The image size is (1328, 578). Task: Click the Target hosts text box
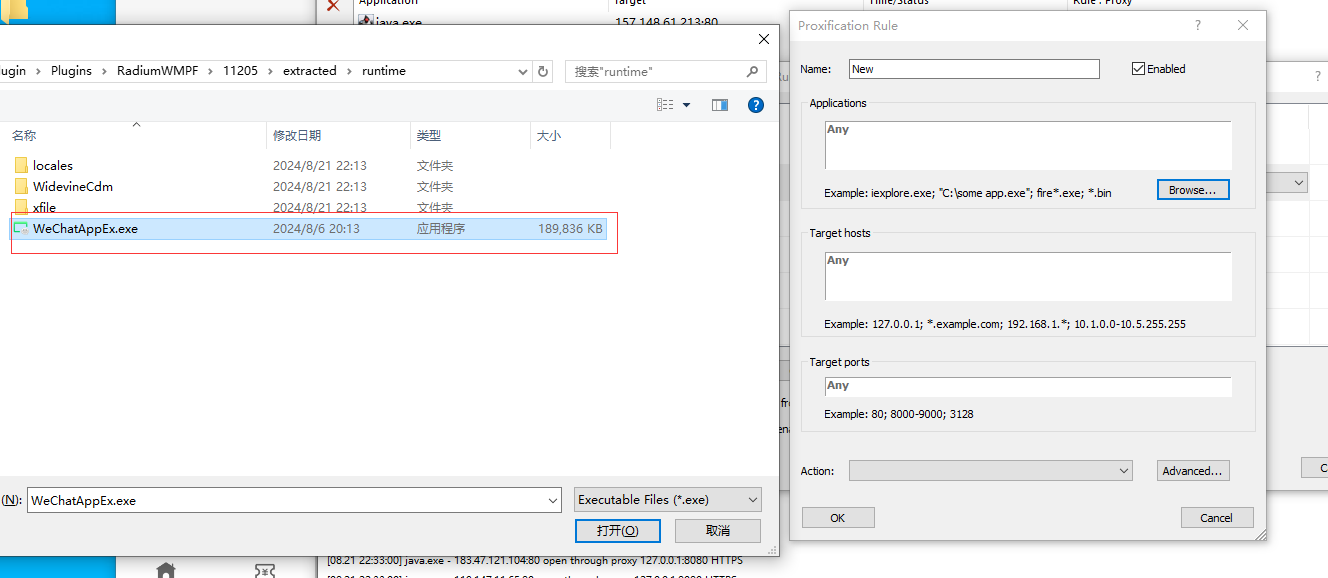1028,276
